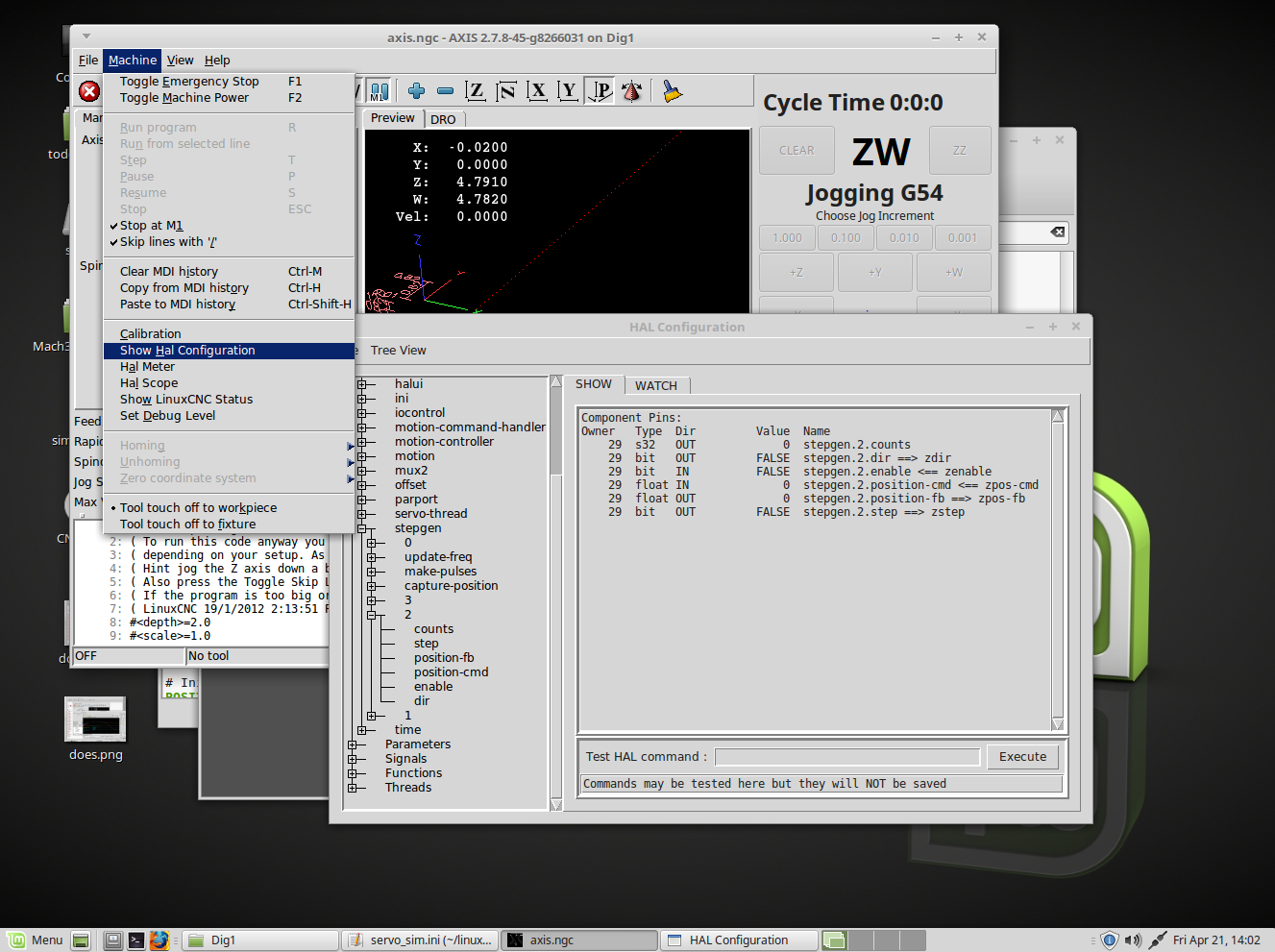Expand the Functions tree node
1275x952 pixels.
tap(353, 773)
